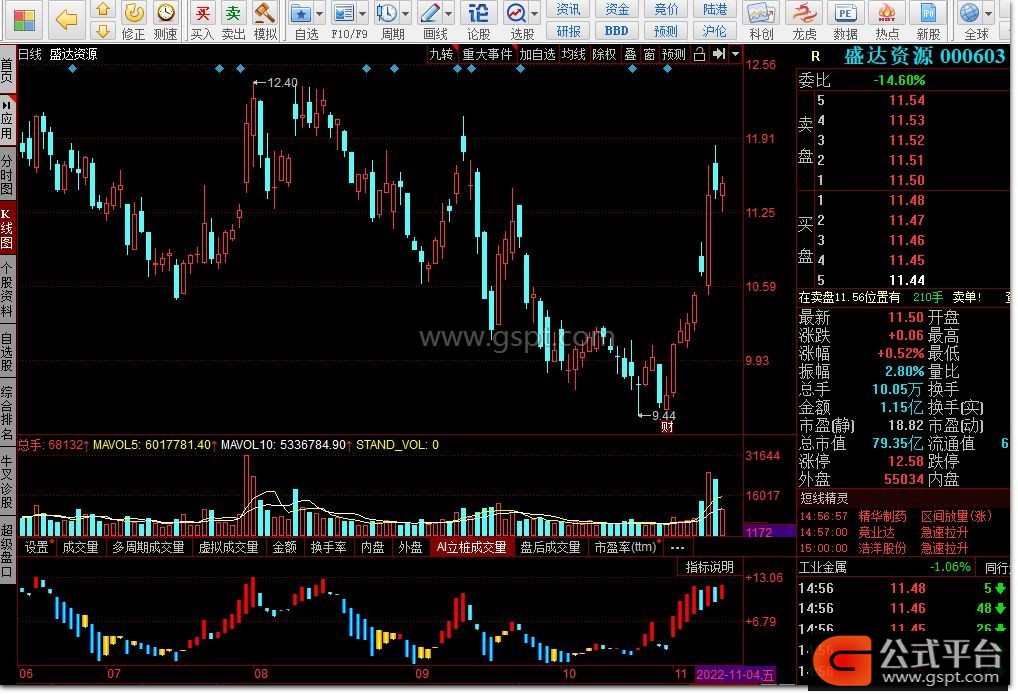The height and width of the screenshot is (694, 1018).
Task: Open the 首页 home side tab
Action: (x=7, y=71)
